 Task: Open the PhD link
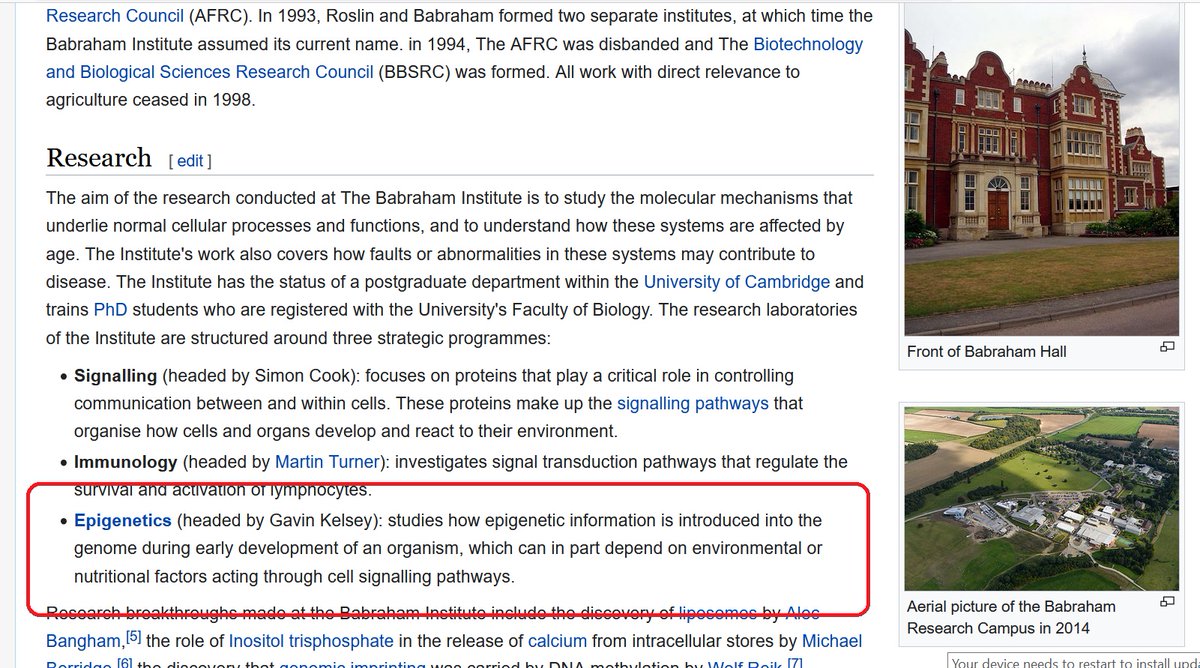[110, 310]
